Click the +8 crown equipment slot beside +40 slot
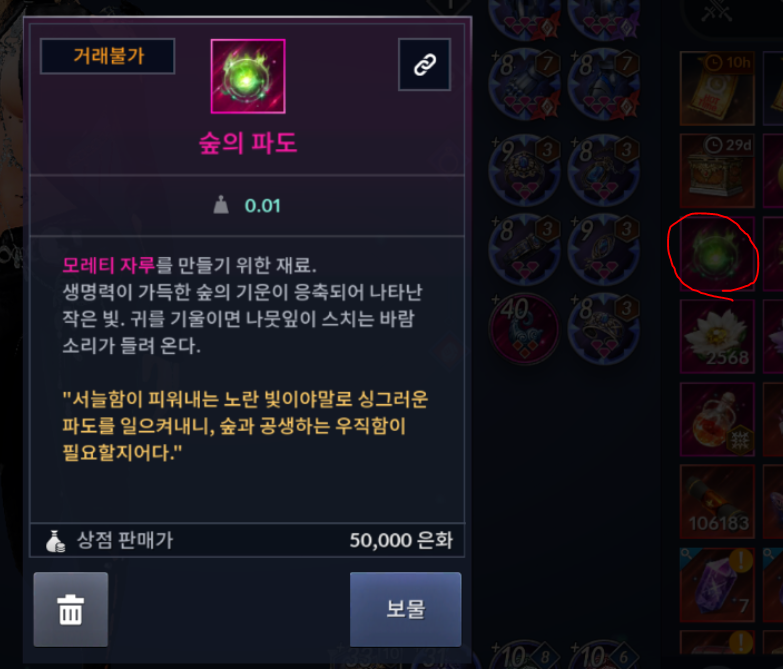The image size is (783, 669). 604,329
